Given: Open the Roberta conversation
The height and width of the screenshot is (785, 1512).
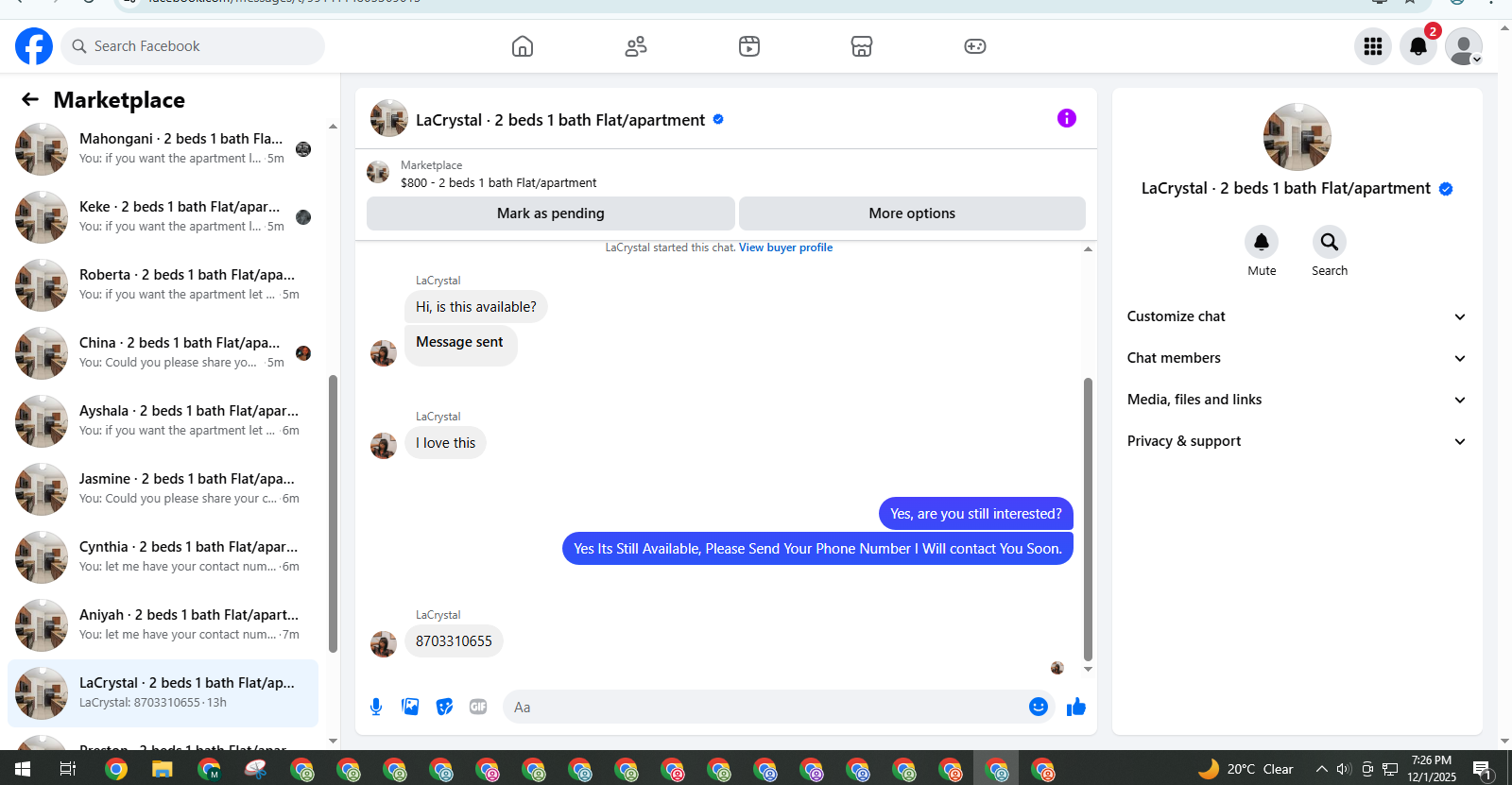Looking at the screenshot, I should (163, 285).
